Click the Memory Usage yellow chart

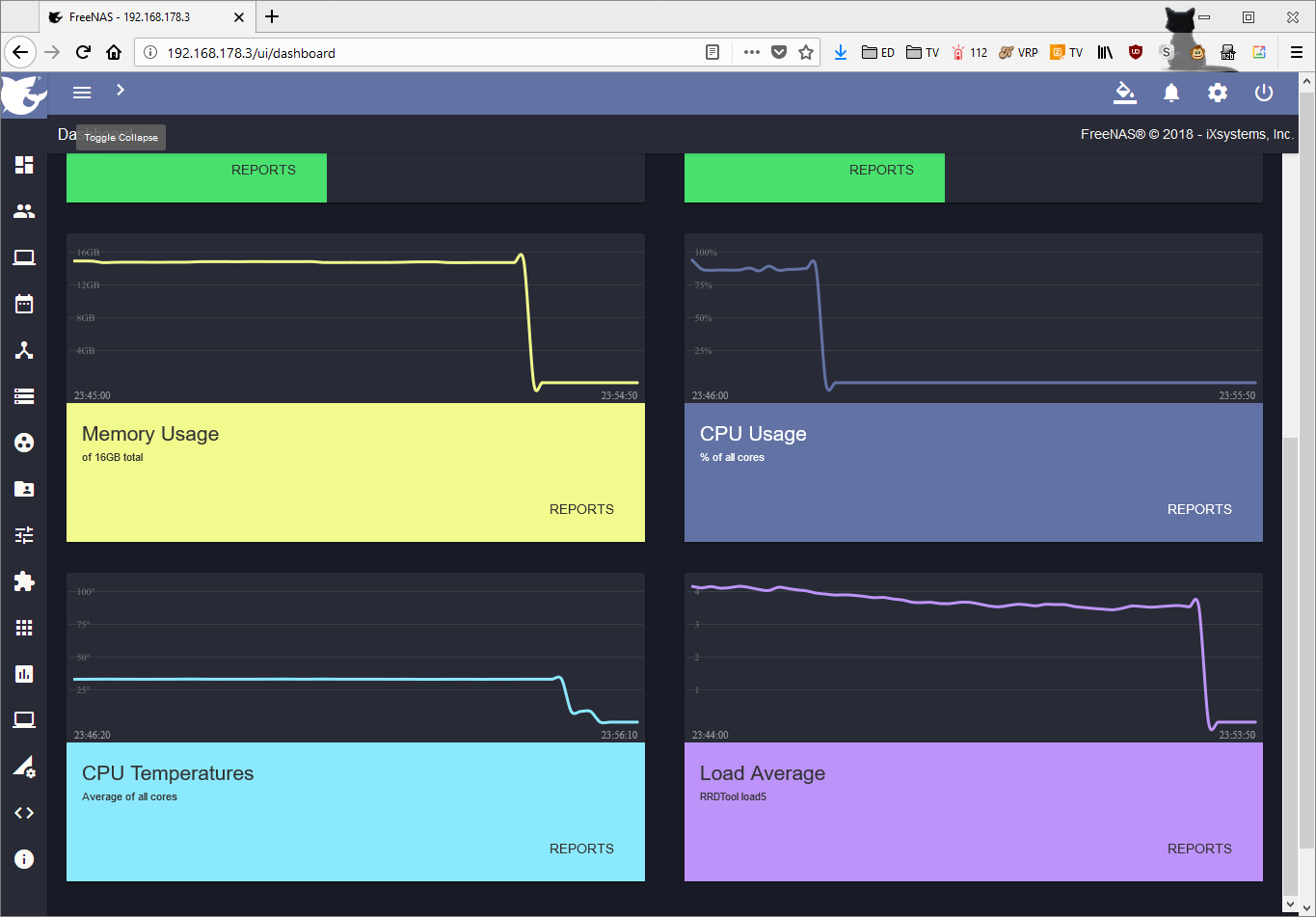(x=356, y=318)
